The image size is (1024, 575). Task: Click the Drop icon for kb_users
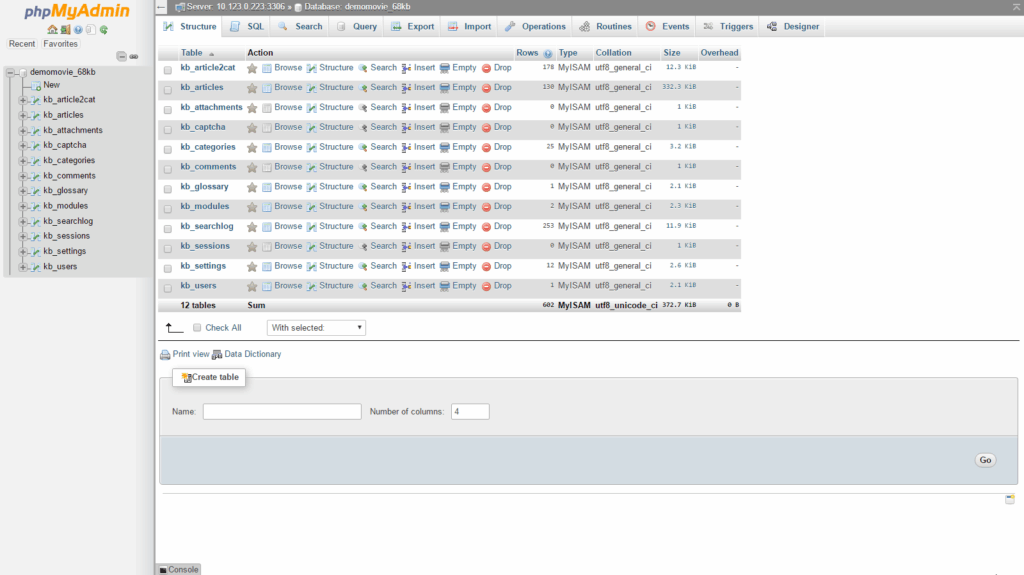tap(486, 286)
